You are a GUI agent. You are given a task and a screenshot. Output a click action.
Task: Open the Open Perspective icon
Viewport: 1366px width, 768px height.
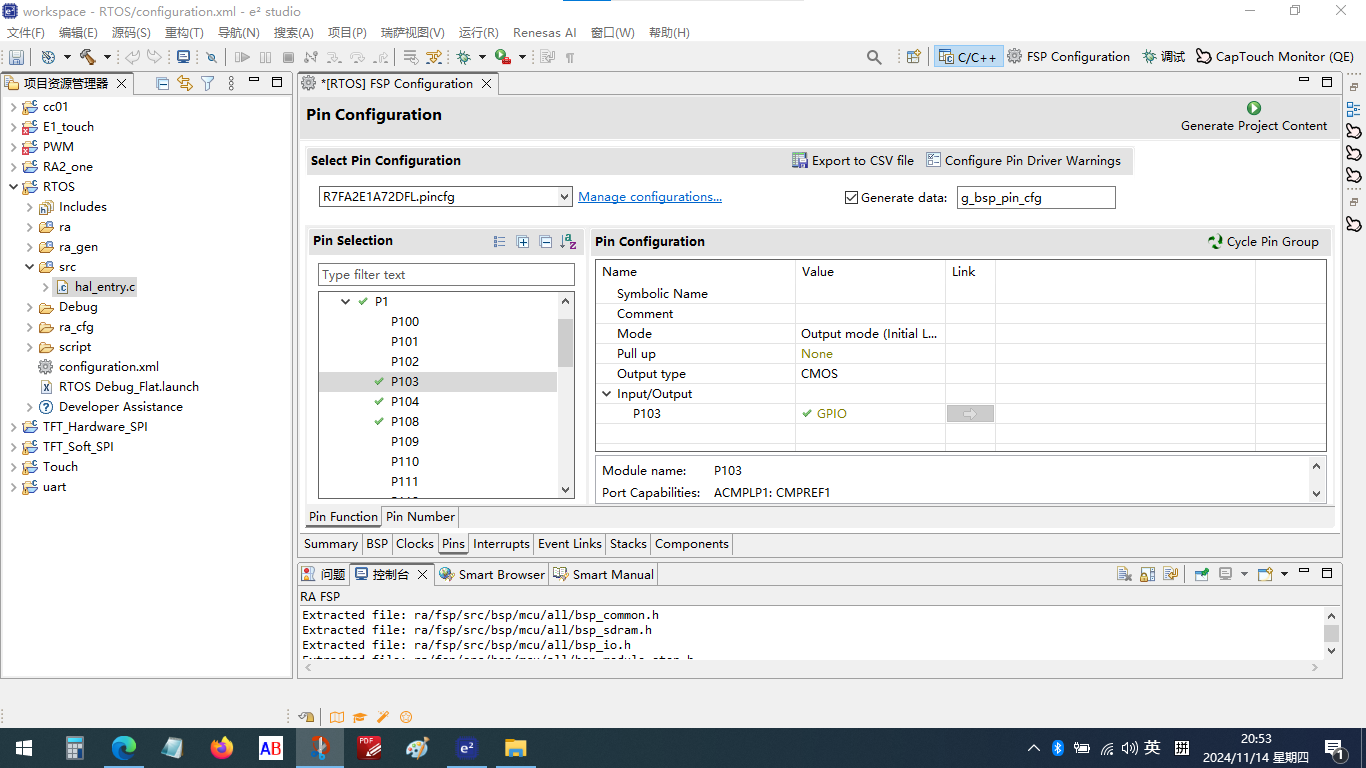click(913, 57)
